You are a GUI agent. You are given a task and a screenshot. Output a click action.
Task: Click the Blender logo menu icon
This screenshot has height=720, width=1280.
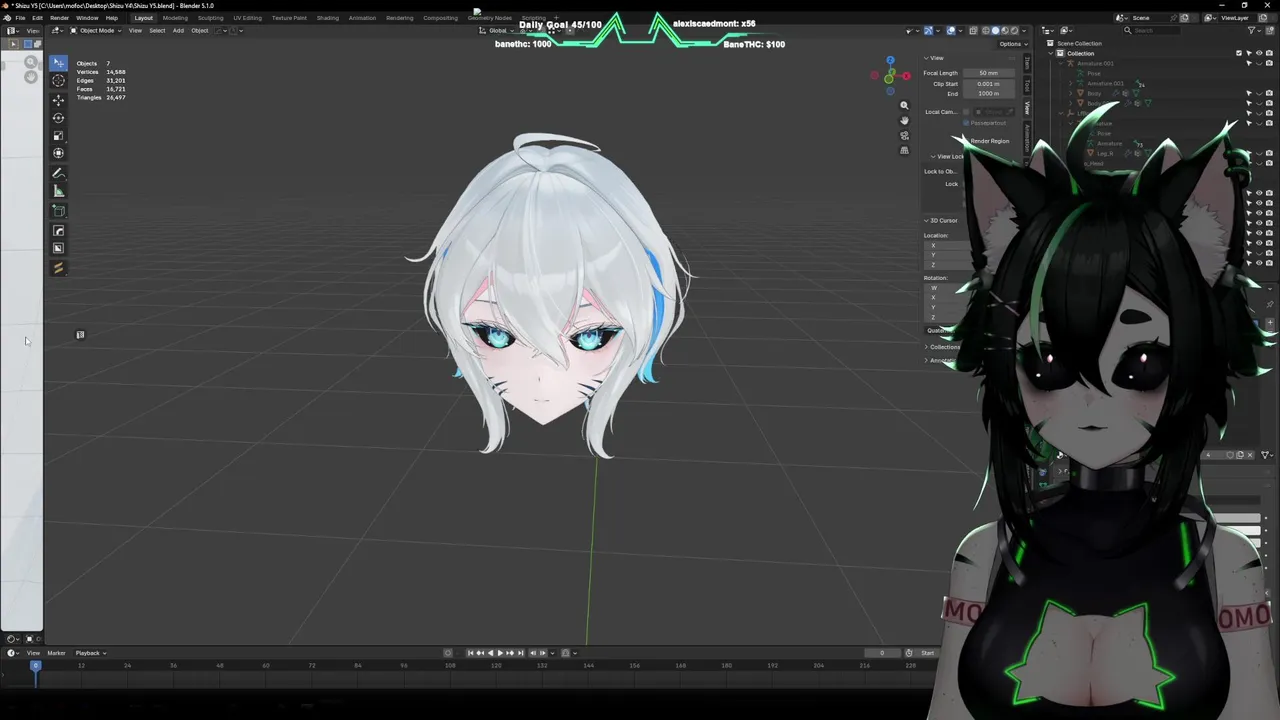coord(6,18)
